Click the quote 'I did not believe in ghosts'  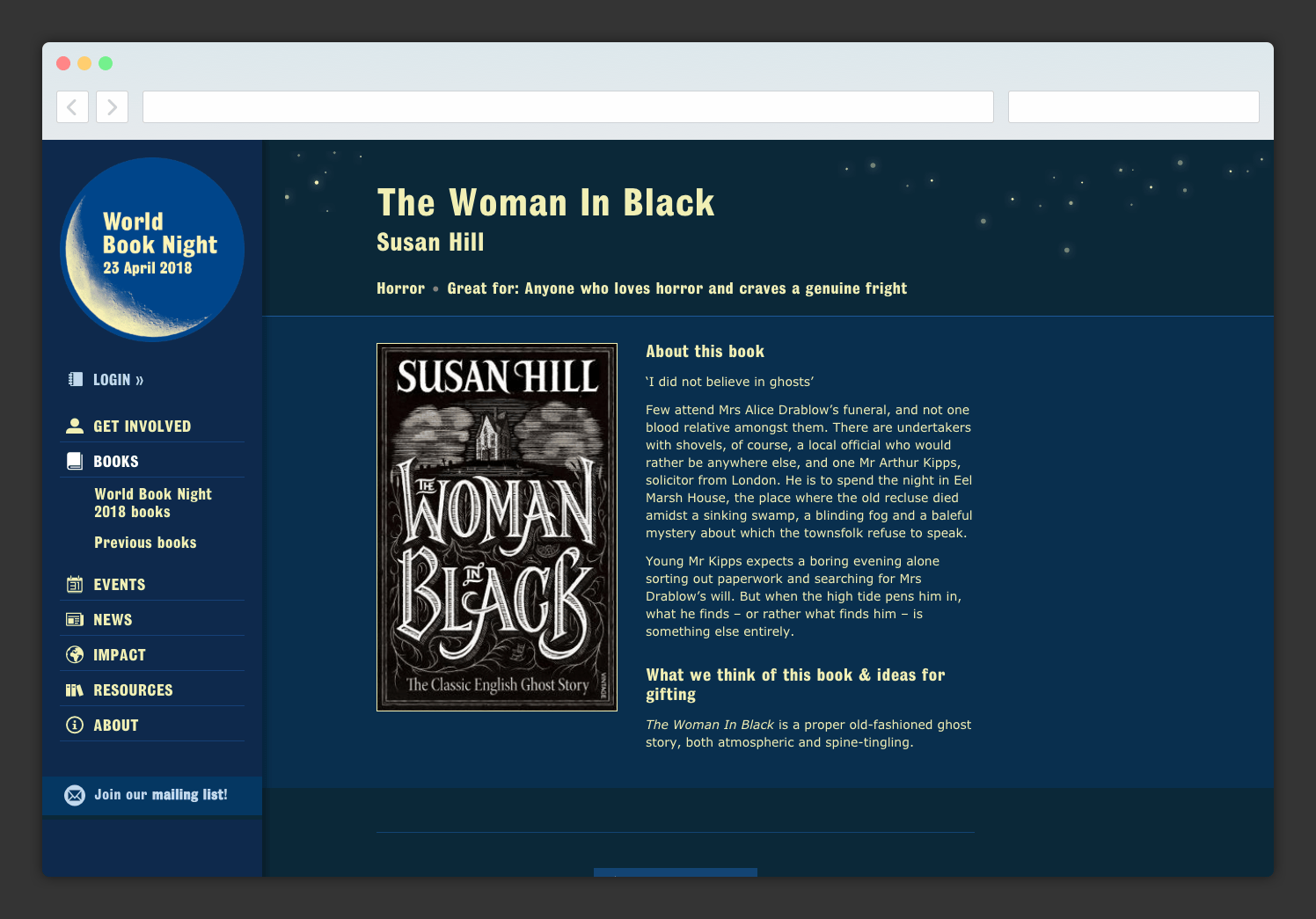pos(729,382)
